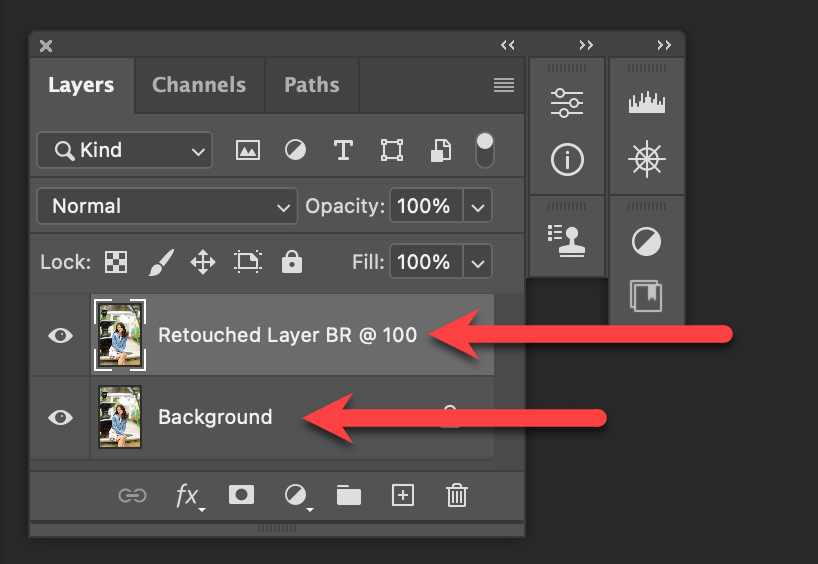This screenshot has width=818, height=564.
Task: Switch to the Paths tab
Action: click(311, 85)
